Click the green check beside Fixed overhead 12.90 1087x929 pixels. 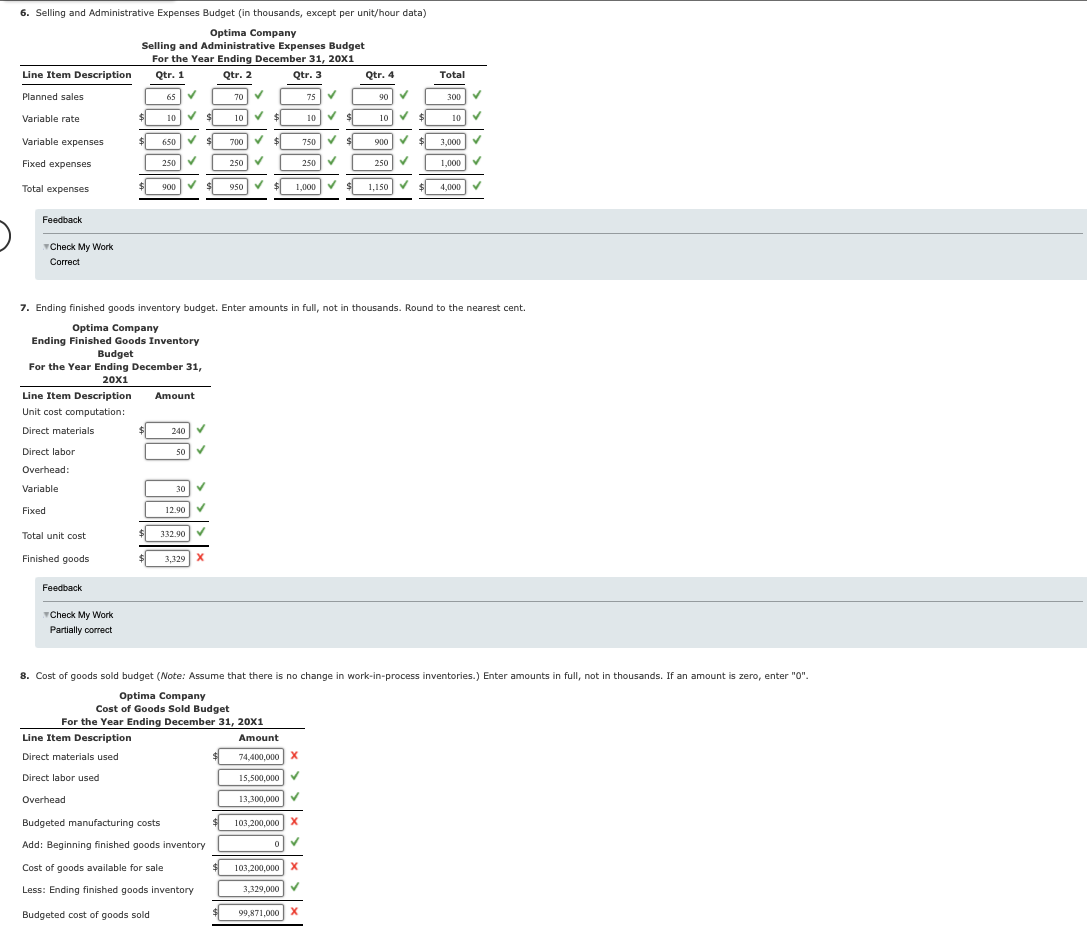tap(201, 508)
